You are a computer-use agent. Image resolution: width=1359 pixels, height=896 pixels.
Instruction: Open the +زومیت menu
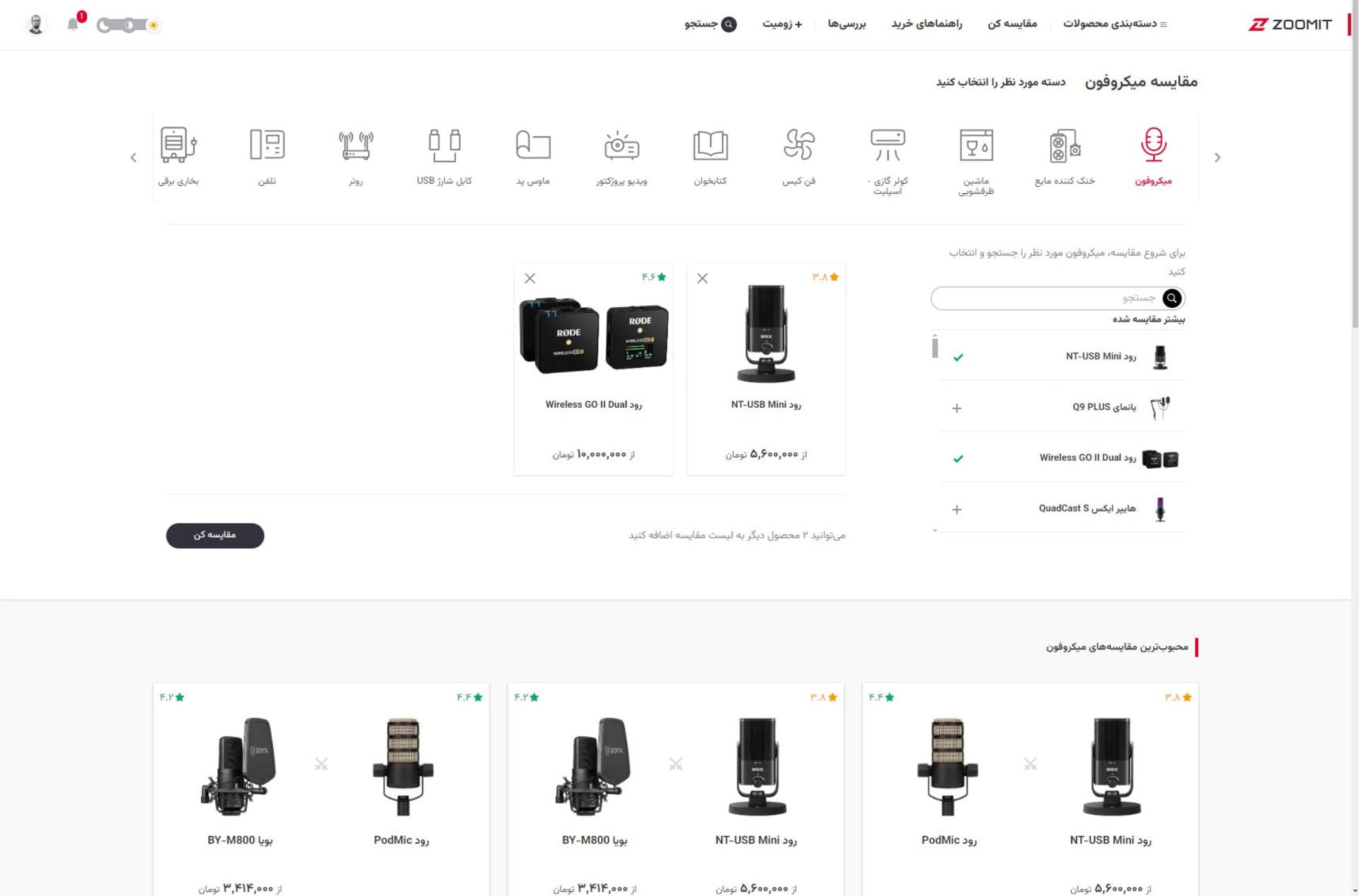click(782, 24)
